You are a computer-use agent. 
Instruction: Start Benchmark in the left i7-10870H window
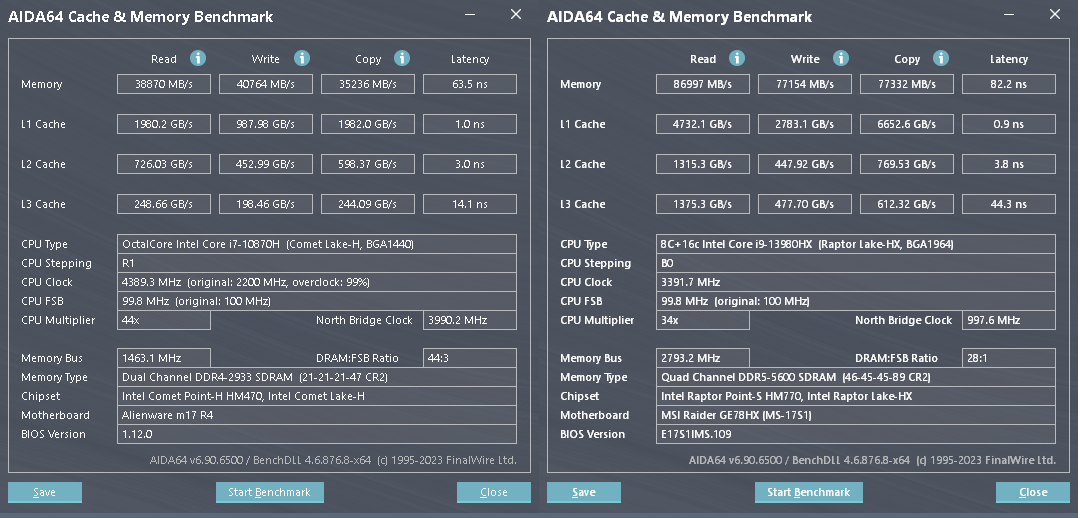tap(269, 492)
